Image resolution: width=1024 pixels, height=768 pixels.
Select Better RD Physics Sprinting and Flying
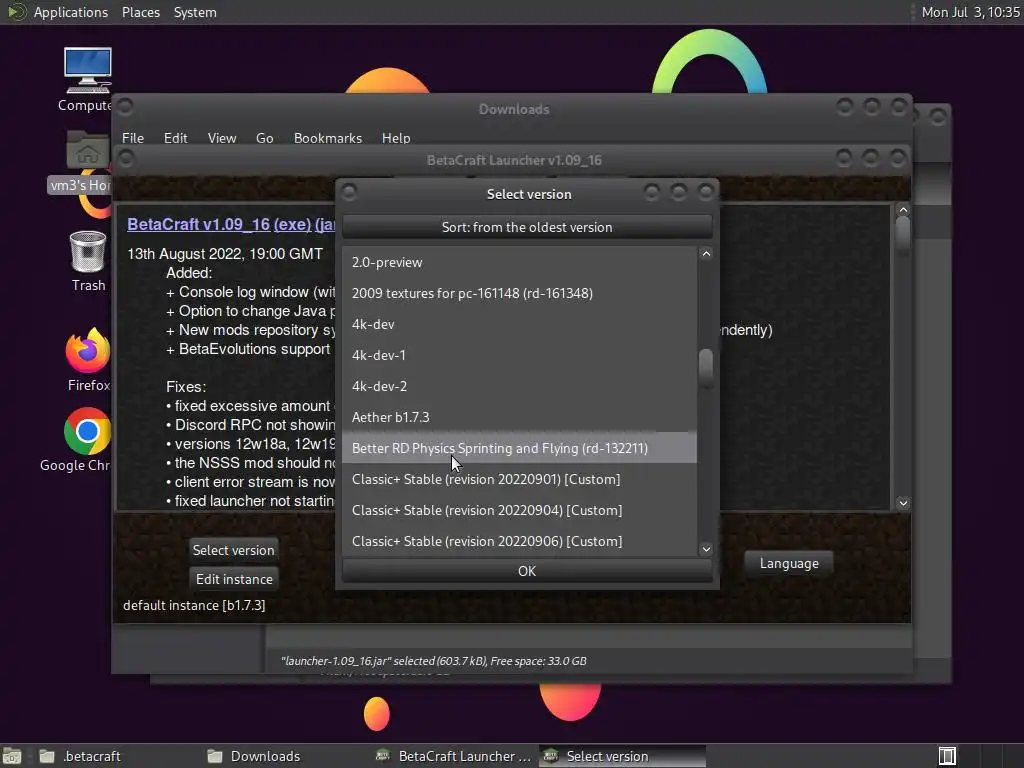coord(519,448)
